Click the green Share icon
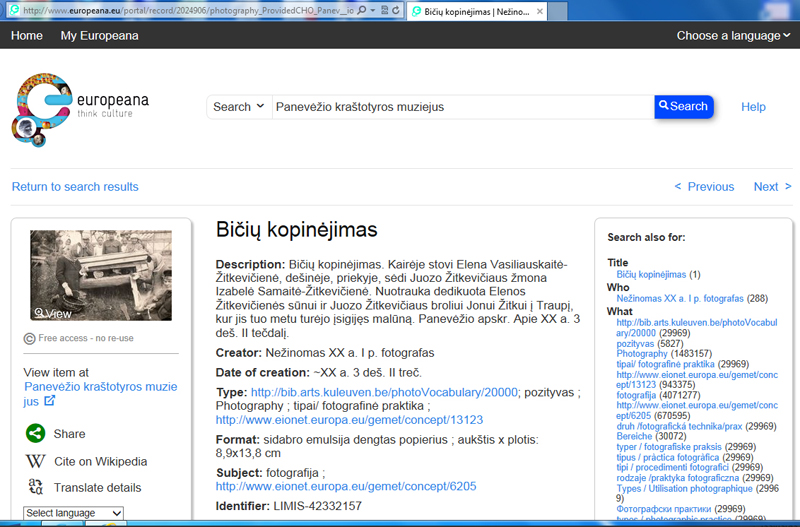Image resolution: width=800 pixels, height=527 pixels. [x=35, y=434]
